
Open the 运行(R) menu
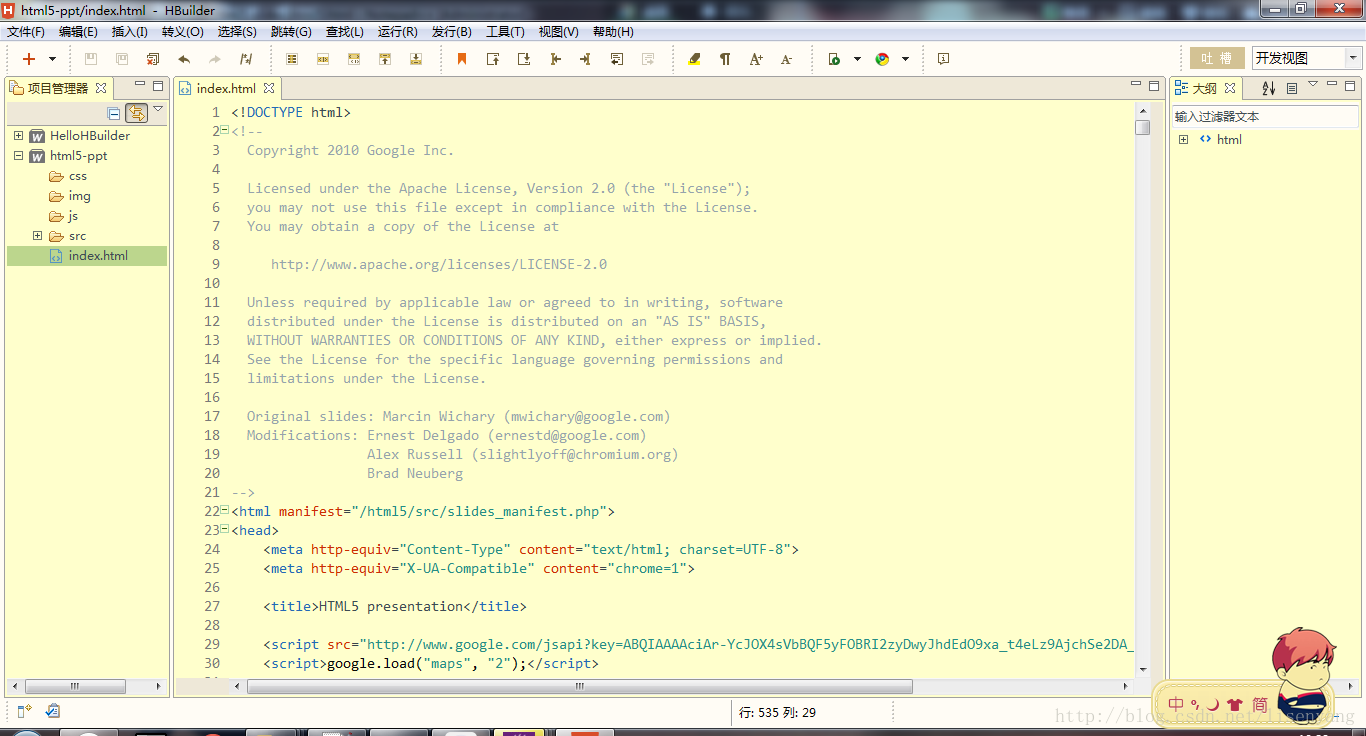[x=398, y=32]
